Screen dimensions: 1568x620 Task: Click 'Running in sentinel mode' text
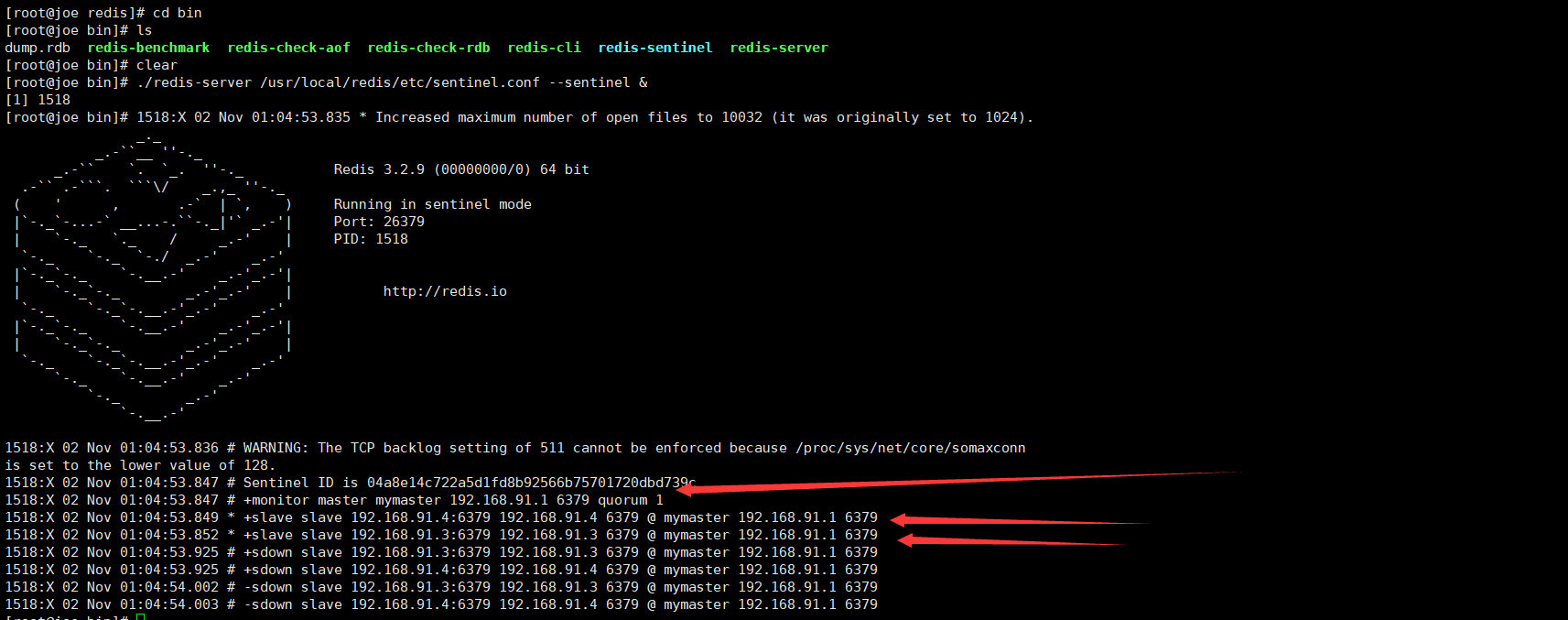click(432, 204)
